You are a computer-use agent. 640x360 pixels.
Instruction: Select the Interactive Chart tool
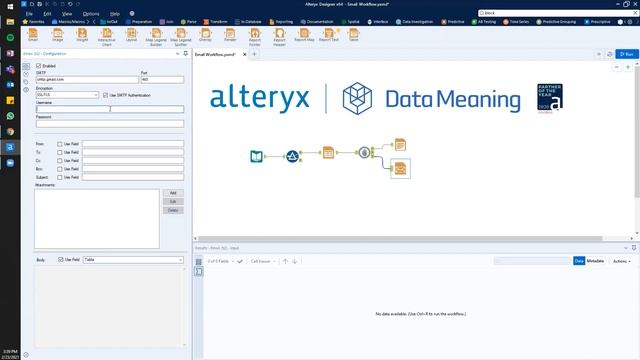point(107,37)
